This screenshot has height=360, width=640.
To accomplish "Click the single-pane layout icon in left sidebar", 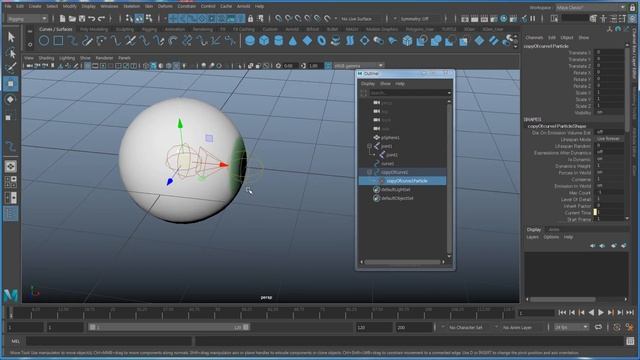I will tap(11, 166).
